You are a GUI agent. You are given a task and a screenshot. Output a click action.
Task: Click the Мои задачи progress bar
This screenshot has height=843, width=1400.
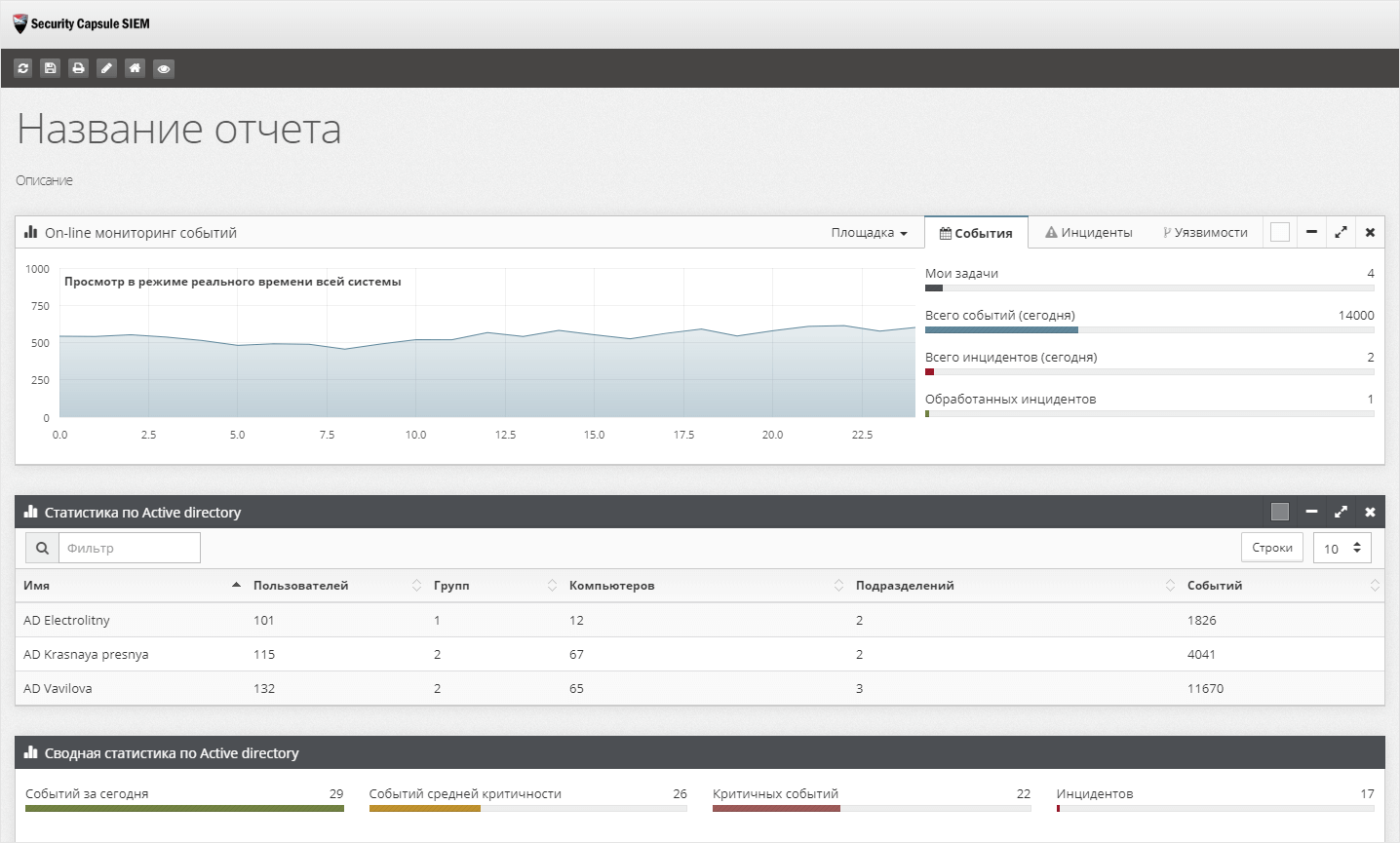click(1149, 287)
